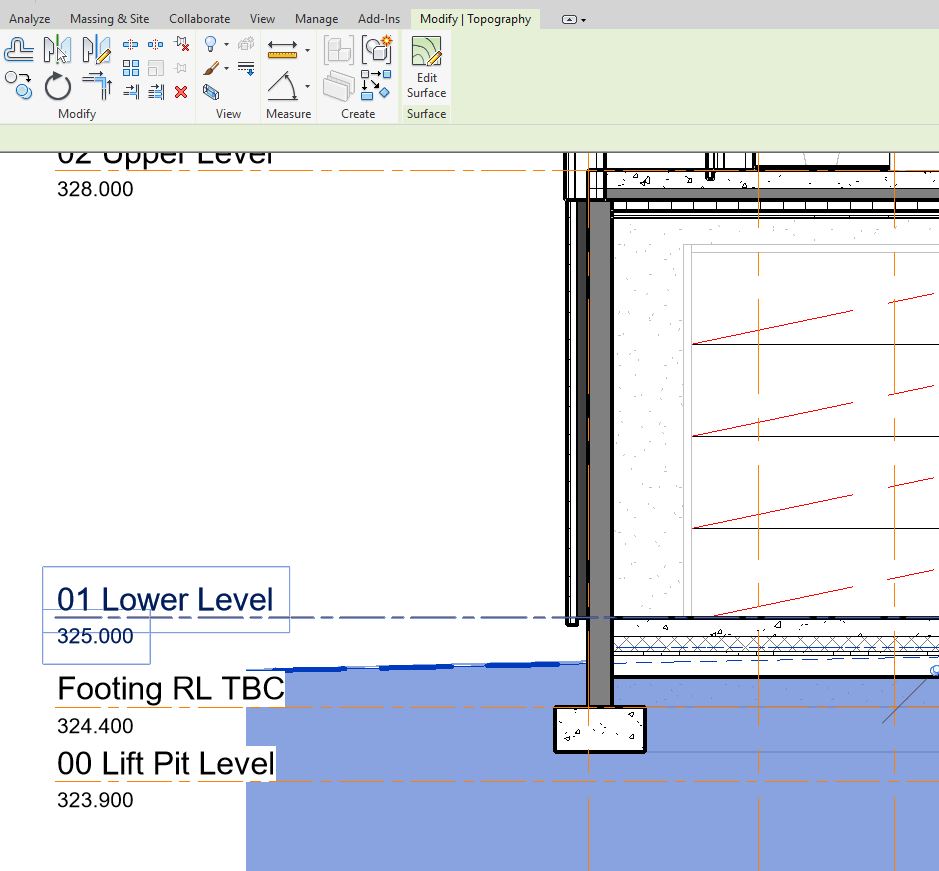Open the Massing & Site tab

[109, 18]
